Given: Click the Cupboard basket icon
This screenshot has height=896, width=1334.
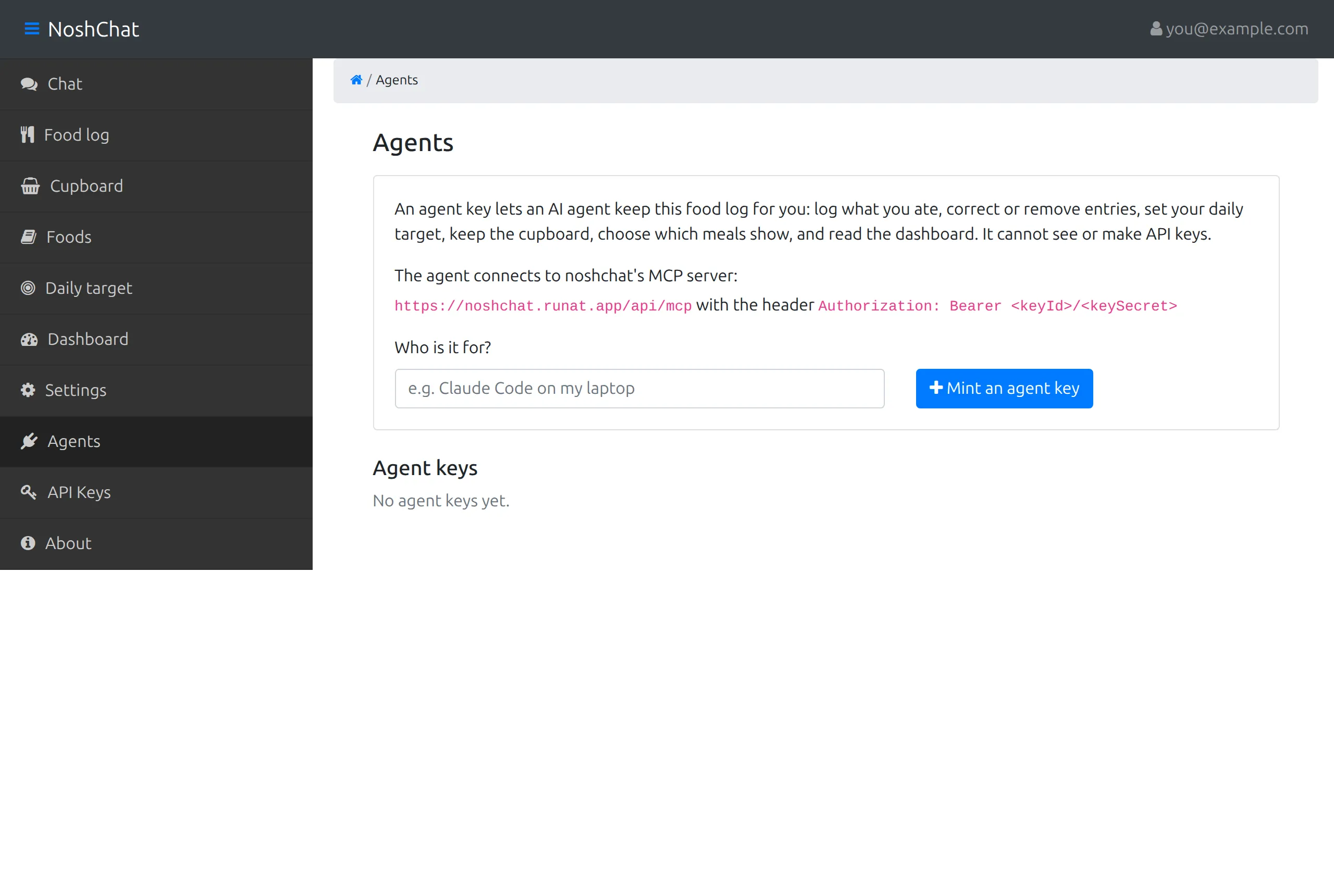Looking at the screenshot, I should (x=30, y=186).
